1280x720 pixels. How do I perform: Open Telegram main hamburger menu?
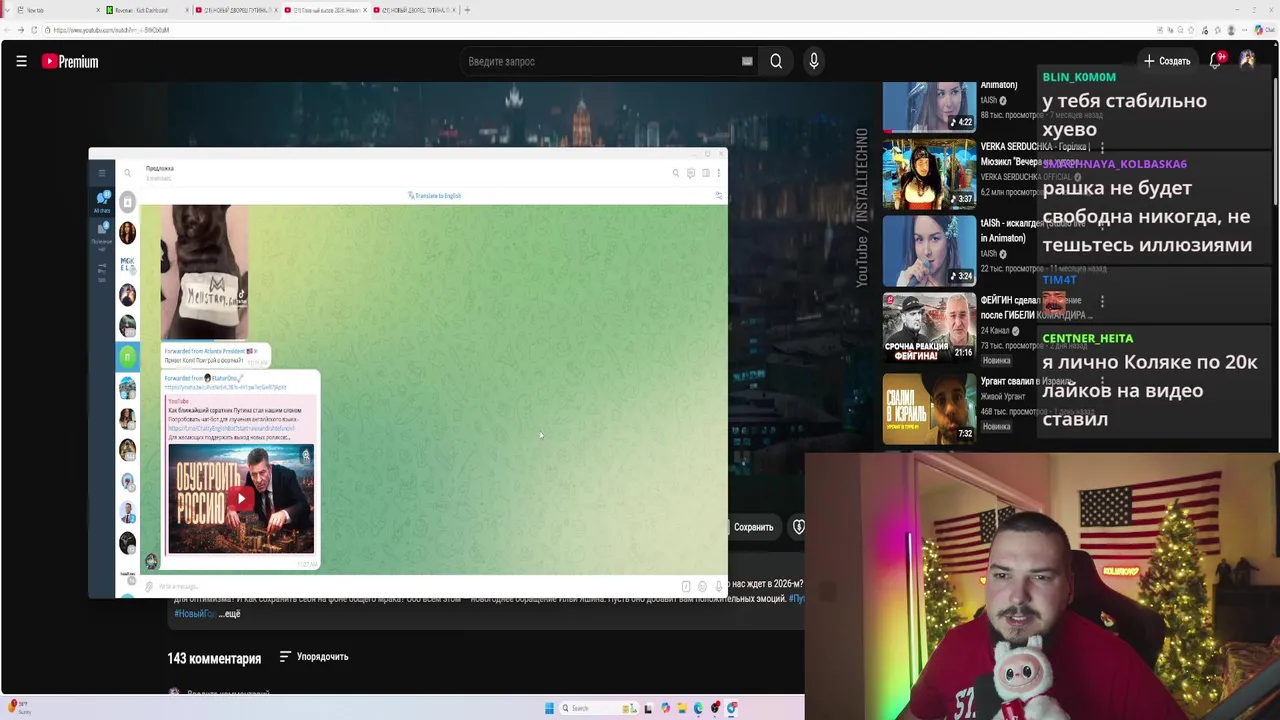coord(101,173)
